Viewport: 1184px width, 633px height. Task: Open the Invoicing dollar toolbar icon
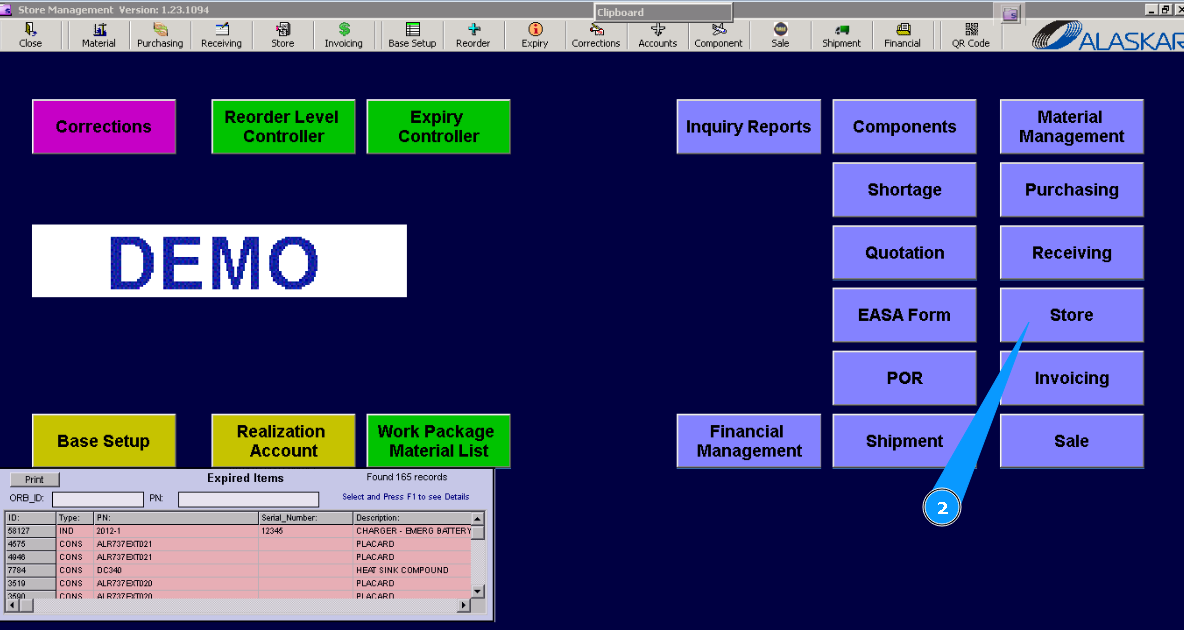pyautogui.click(x=344, y=36)
